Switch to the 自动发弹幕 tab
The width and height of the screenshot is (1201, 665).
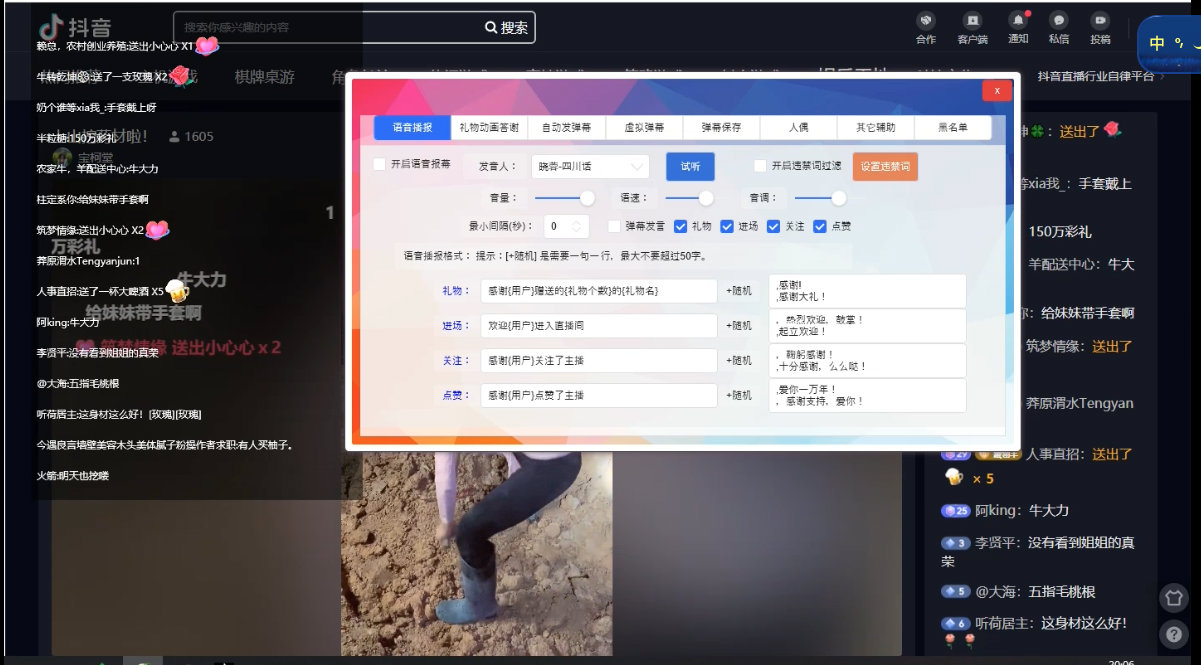point(566,128)
